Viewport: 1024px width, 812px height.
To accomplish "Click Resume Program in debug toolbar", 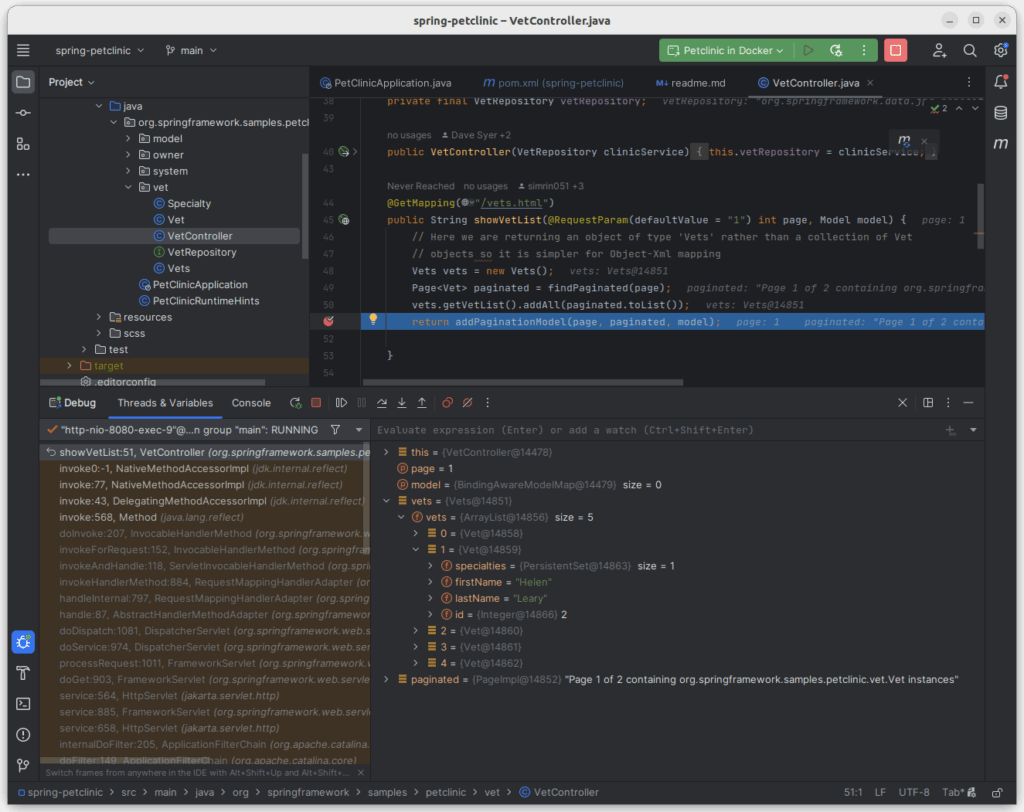I will click(x=342, y=403).
